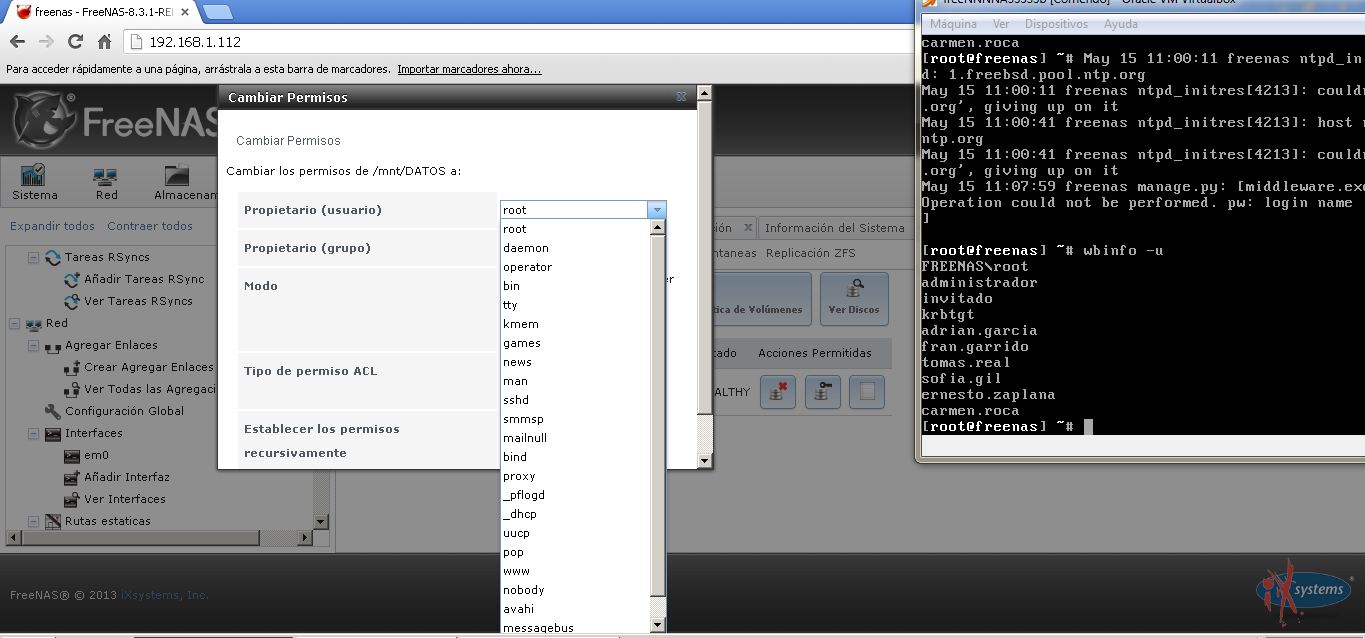Choose www from the user list
This screenshot has width=1365, height=638.
[x=575, y=571]
